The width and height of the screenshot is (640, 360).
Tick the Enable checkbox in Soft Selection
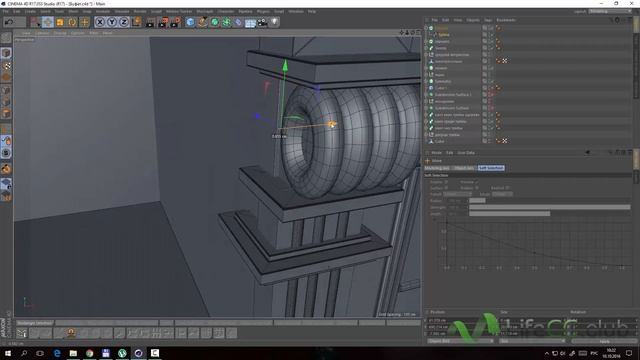click(446, 182)
